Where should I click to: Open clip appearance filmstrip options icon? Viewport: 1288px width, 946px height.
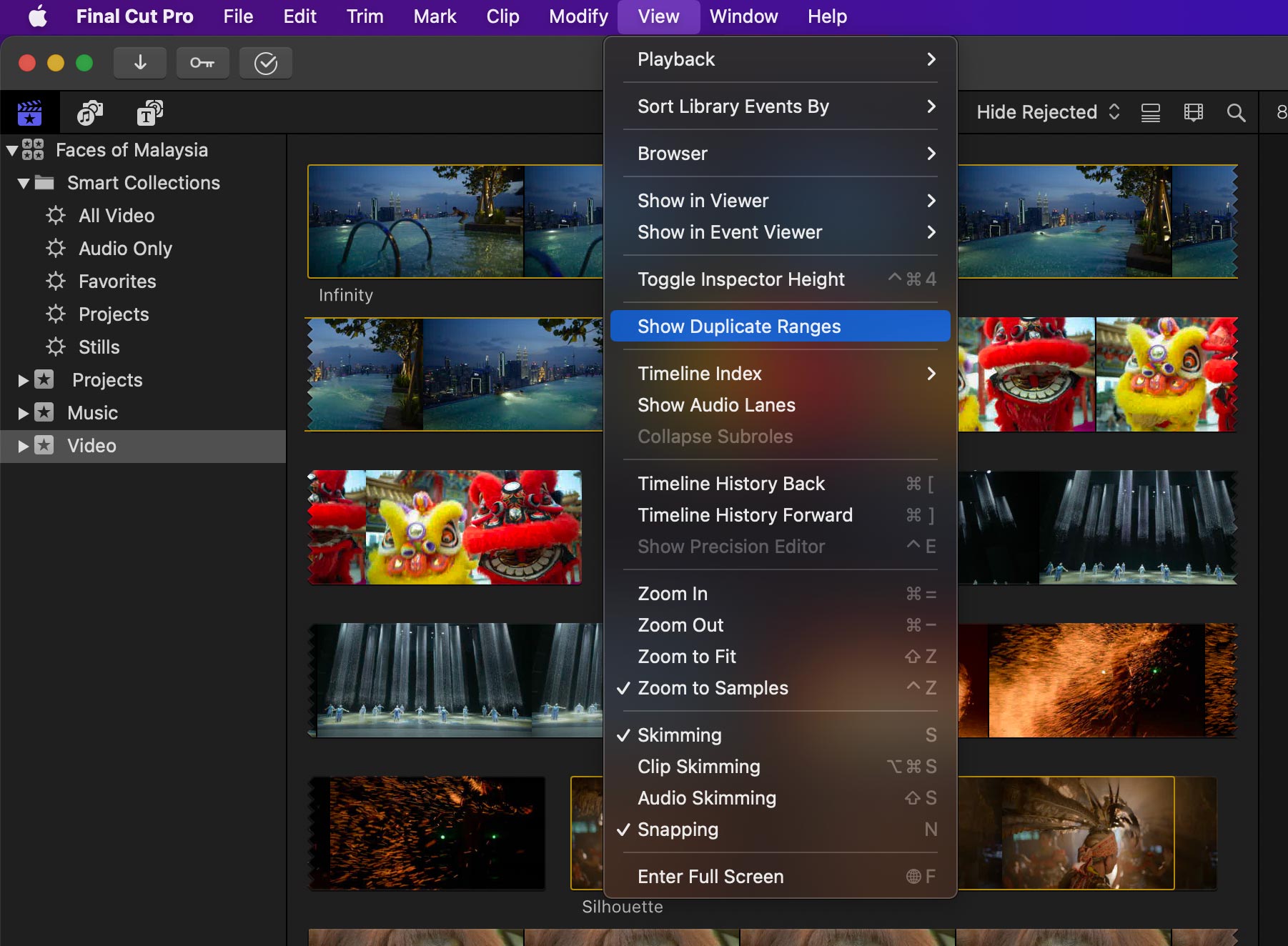click(x=1194, y=112)
